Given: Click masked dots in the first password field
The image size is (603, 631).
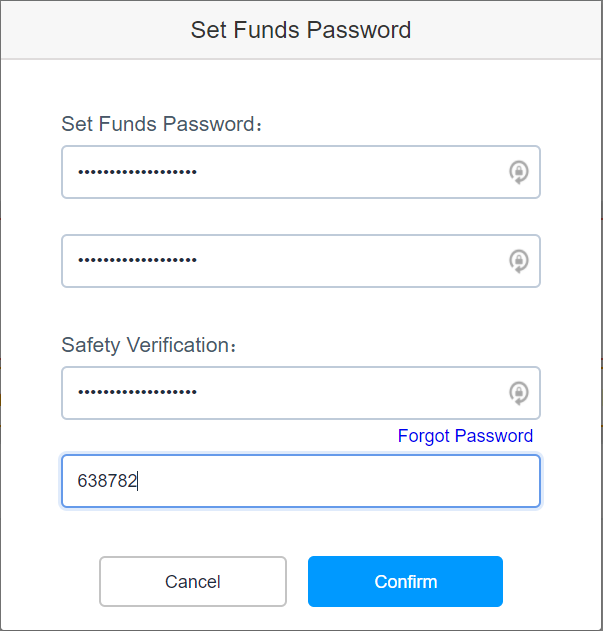Looking at the screenshot, I should (137, 172).
